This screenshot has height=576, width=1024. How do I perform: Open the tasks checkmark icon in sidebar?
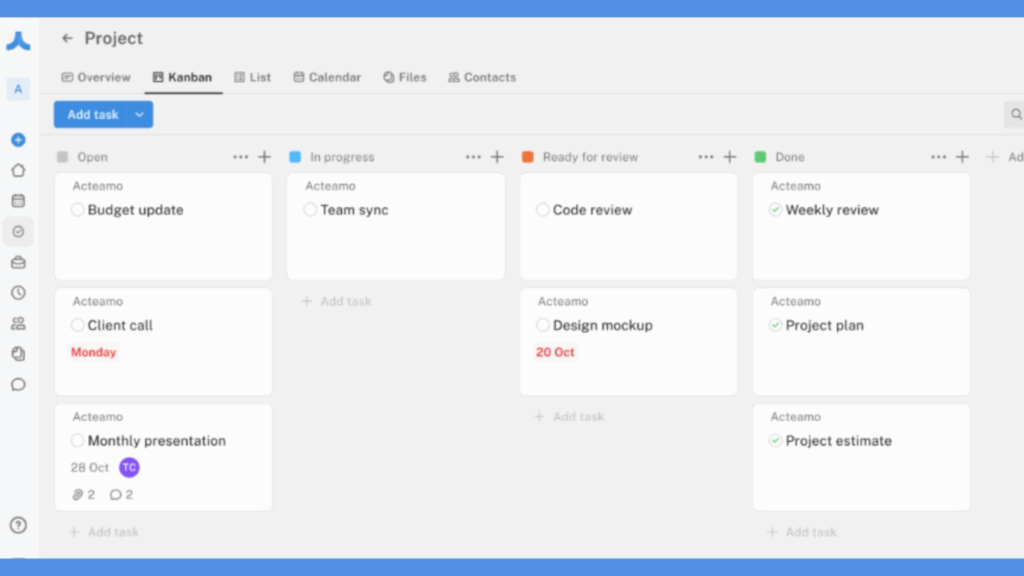[x=18, y=232]
